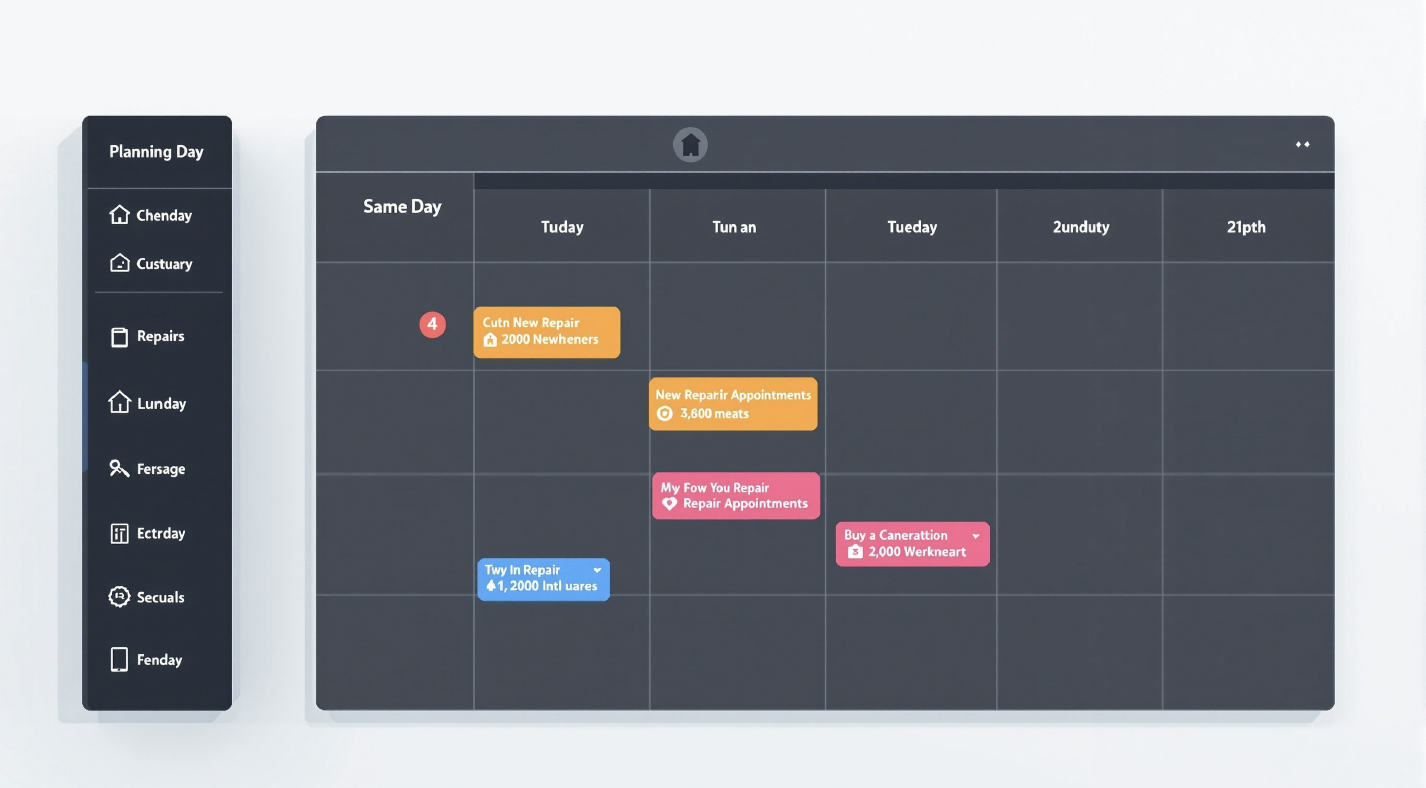Open the Cutn New Repair event
1426x788 pixels.
click(x=546, y=332)
